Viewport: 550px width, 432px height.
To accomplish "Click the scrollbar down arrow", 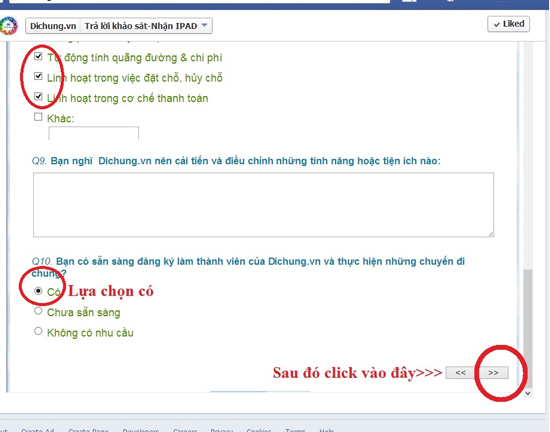I will click(528, 393).
